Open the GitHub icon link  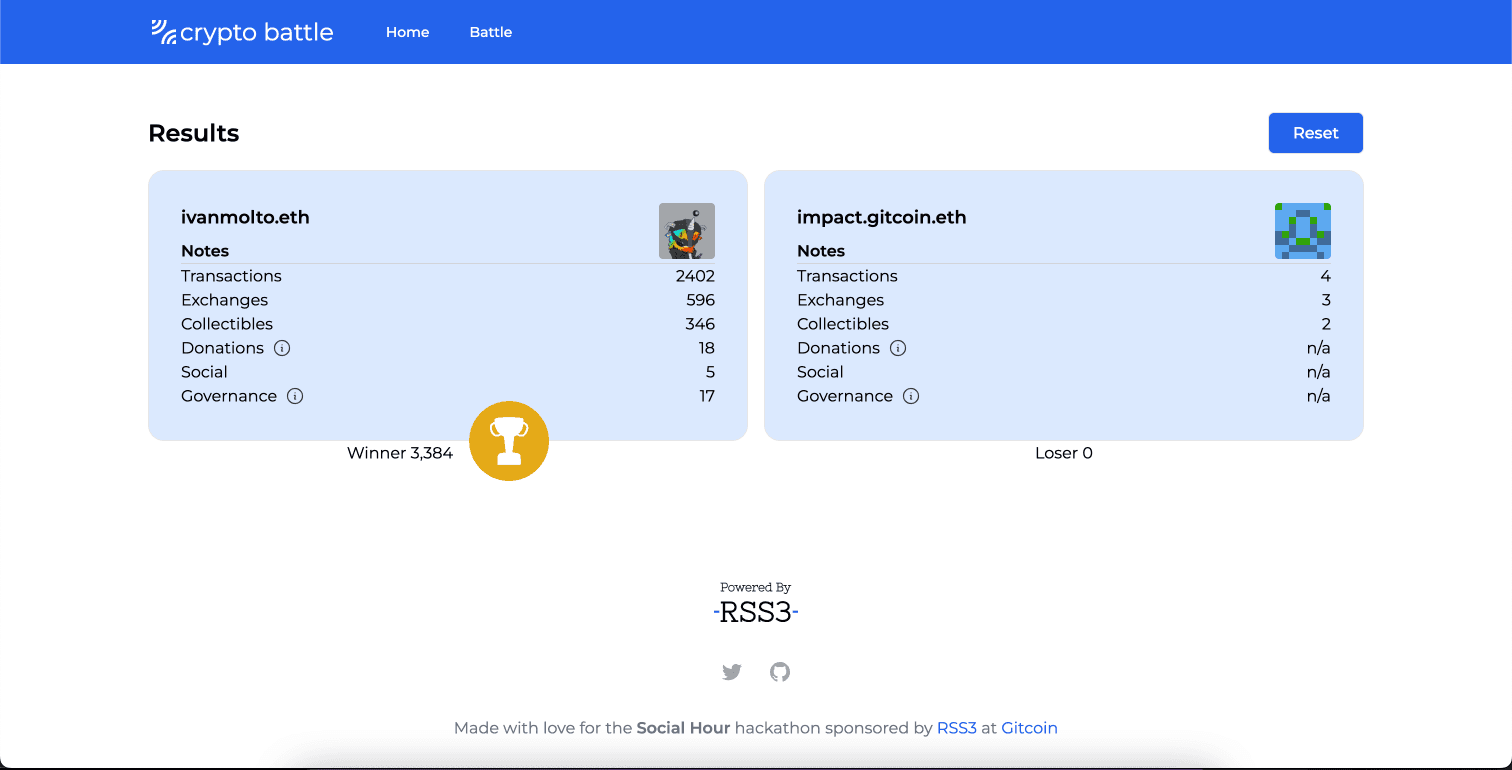(x=780, y=672)
